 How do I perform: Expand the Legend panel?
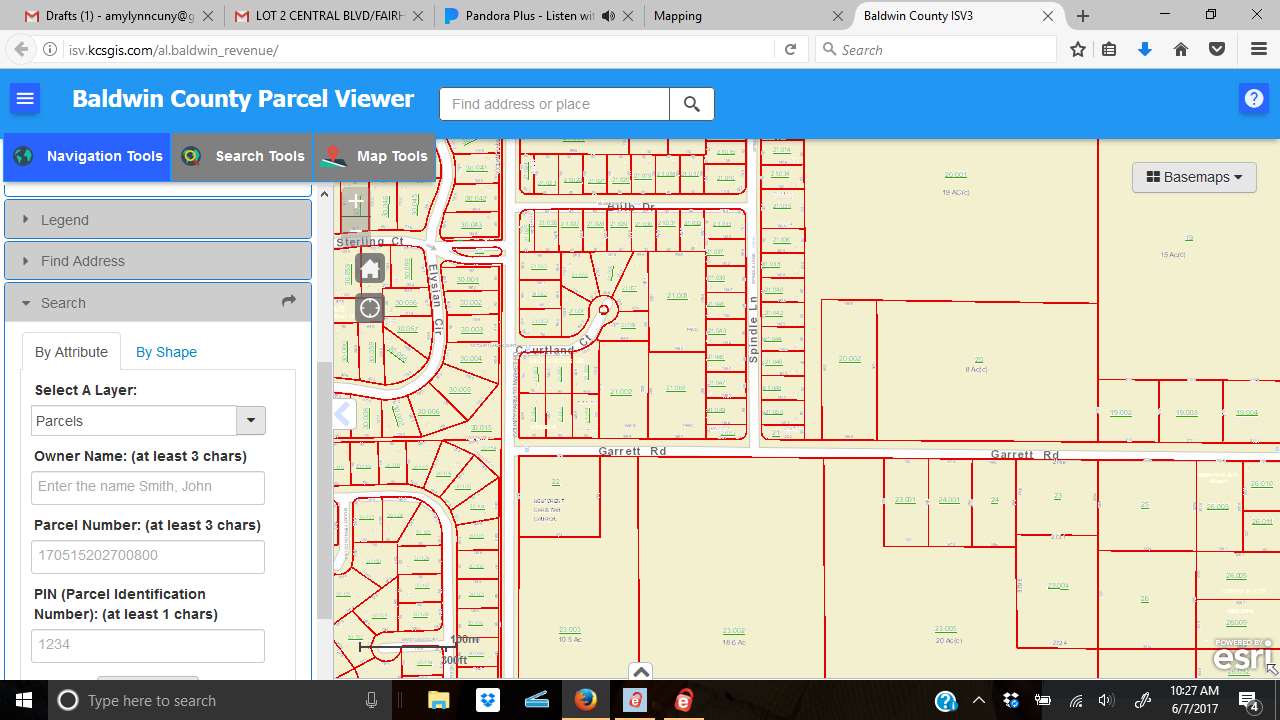click(x=158, y=219)
